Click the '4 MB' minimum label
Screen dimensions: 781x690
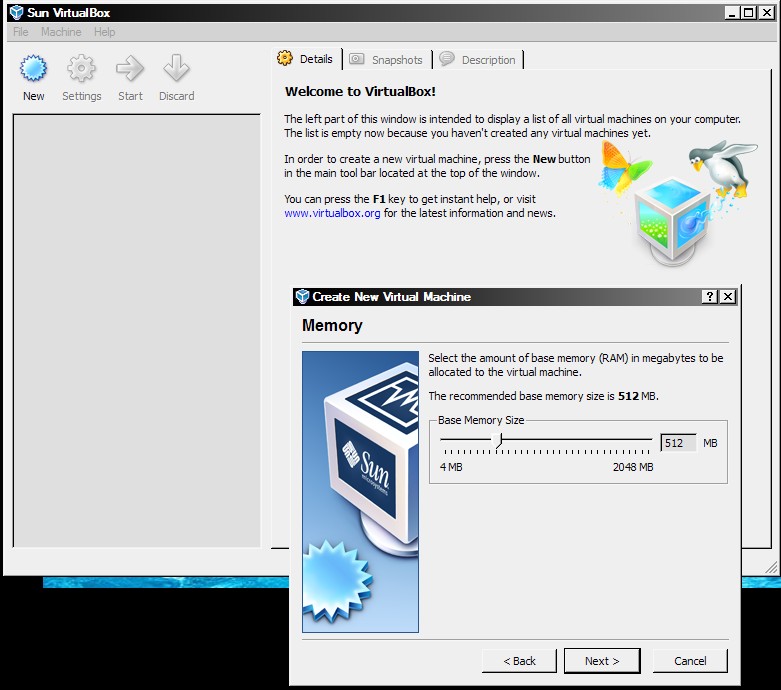coord(451,467)
